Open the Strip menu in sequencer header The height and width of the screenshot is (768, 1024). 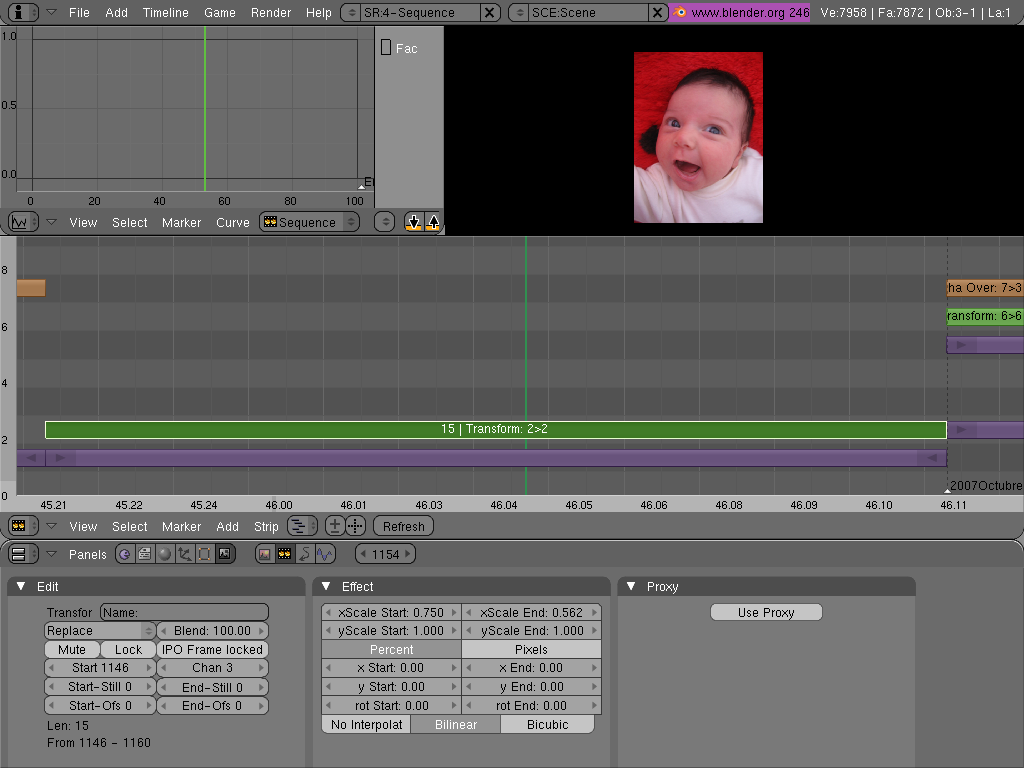coord(266,526)
